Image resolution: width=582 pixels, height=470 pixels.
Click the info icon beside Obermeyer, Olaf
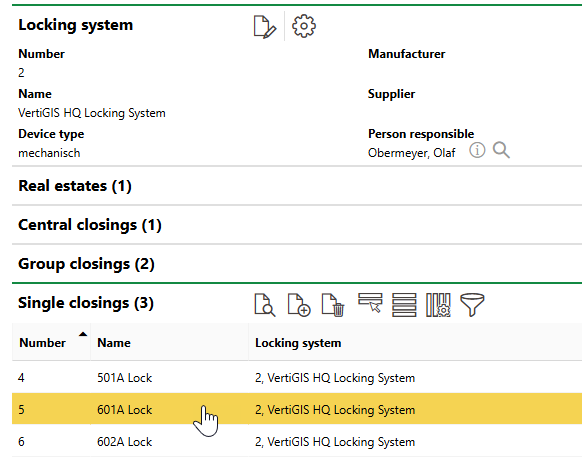pyautogui.click(x=477, y=150)
